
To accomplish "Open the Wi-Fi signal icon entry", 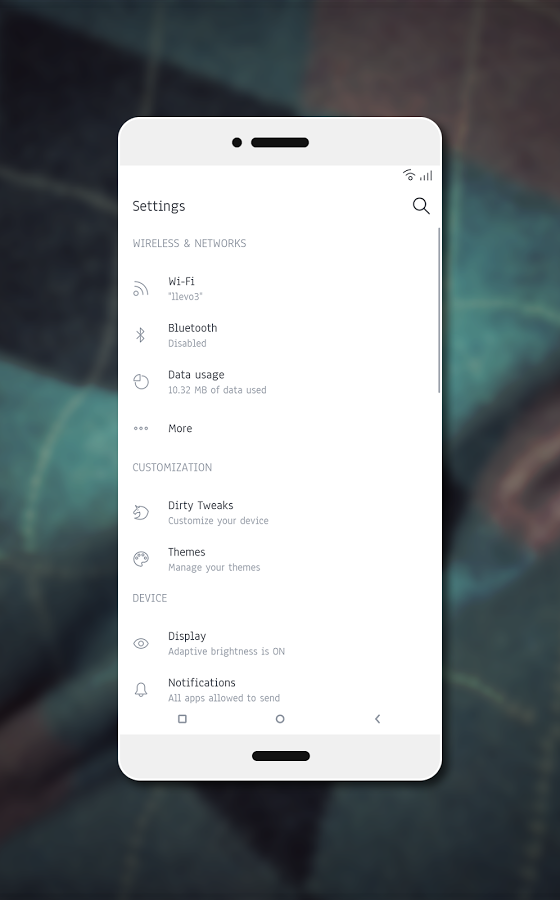I will click(141, 288).
